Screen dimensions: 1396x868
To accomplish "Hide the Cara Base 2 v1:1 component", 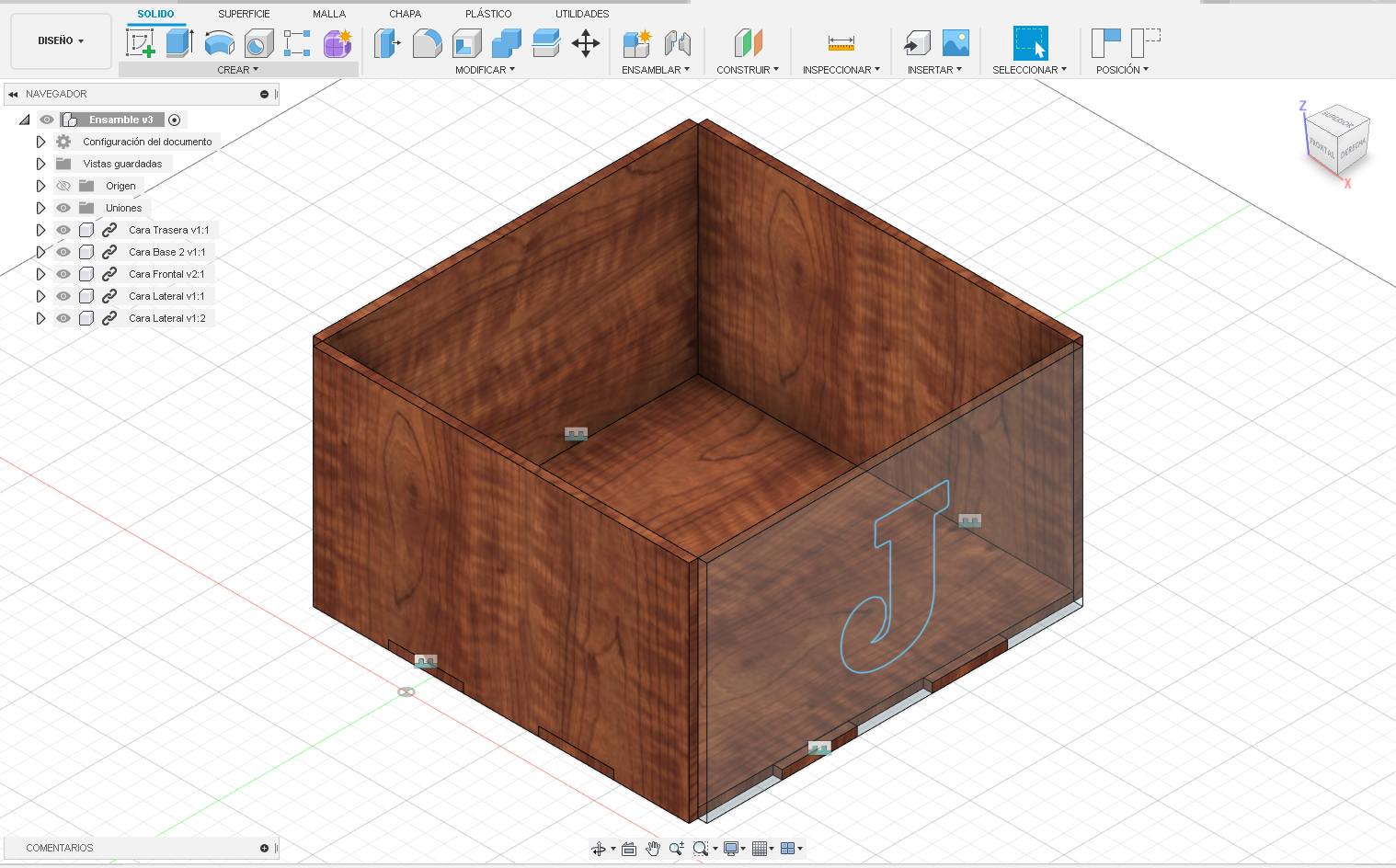I will pos(63,252).
